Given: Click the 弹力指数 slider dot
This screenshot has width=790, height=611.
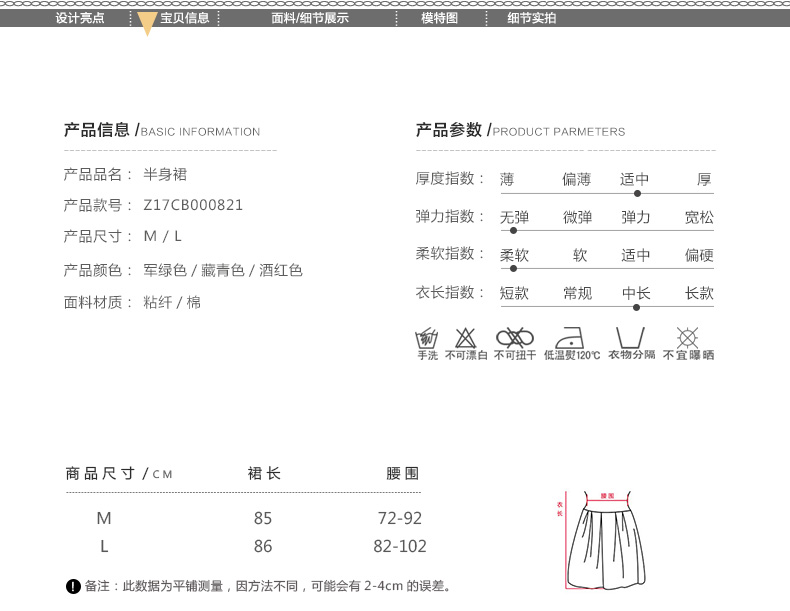Looking at the screenshot, I should coord(514,230).
